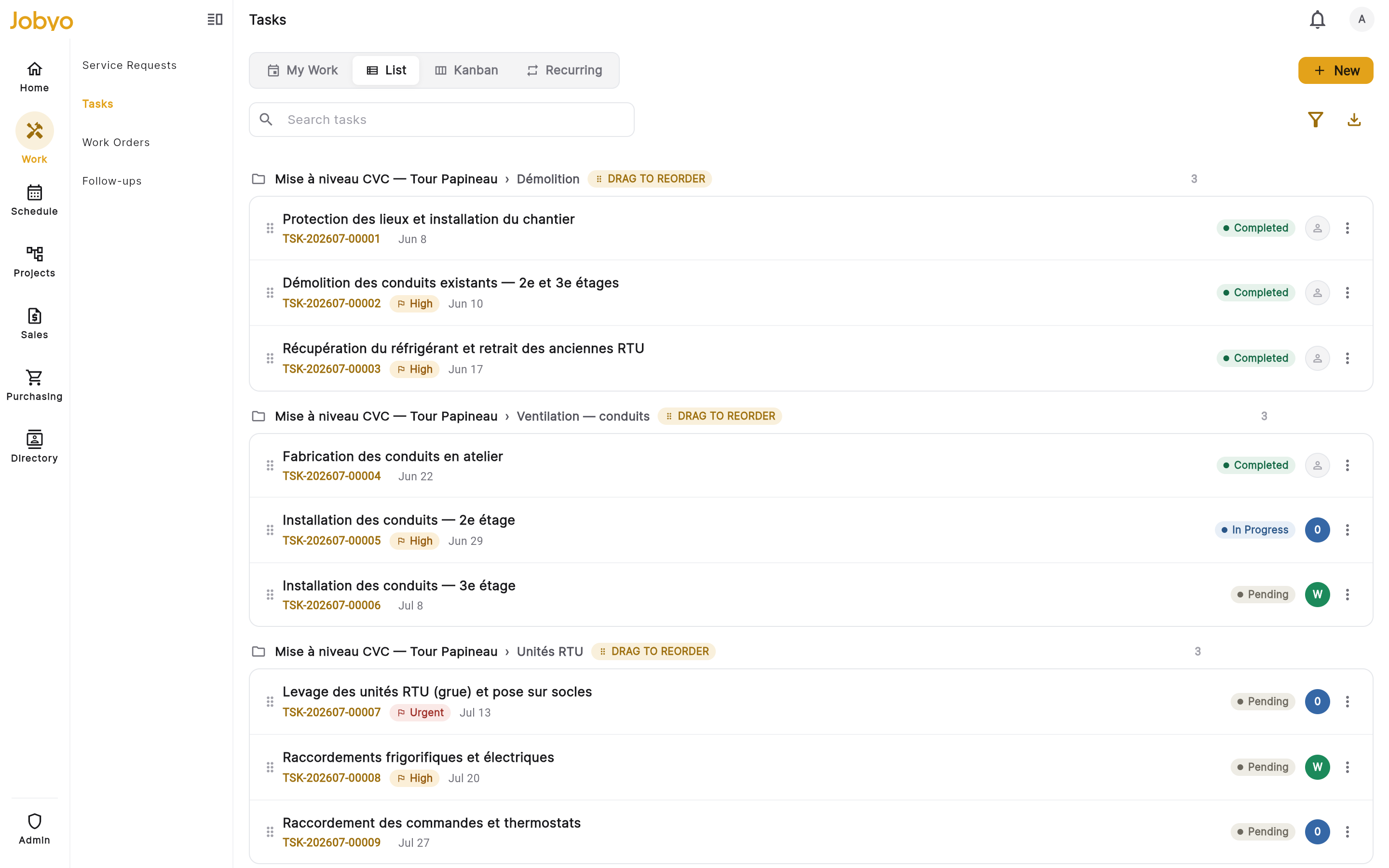Open Follow-ups in submenu
The width and height of the screenshot is (1389, 868).
[112, 181]
